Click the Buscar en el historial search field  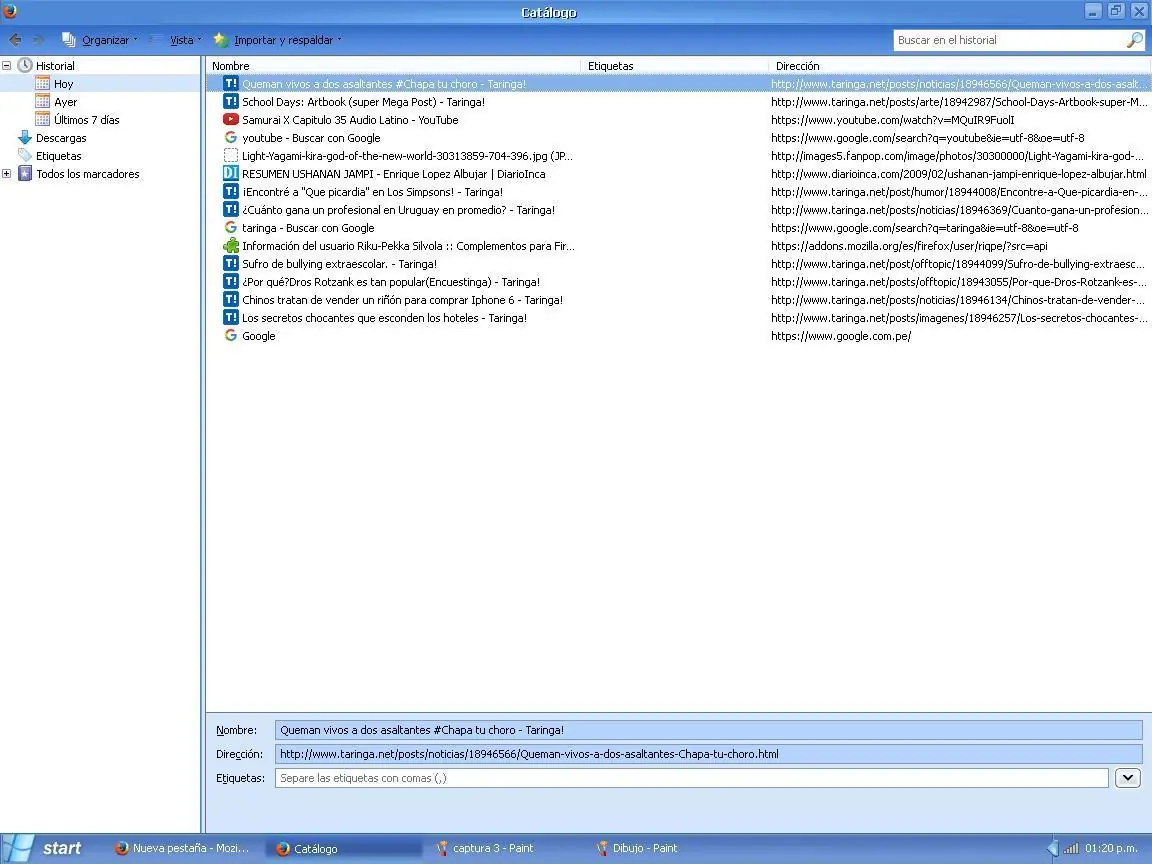click(1010, 40)
